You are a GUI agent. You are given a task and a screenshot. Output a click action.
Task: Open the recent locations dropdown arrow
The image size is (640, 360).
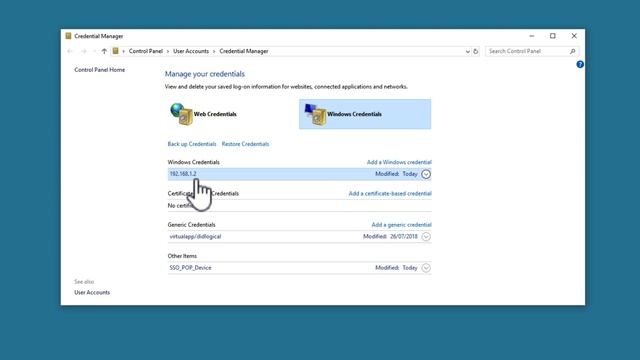pos(94,51)
